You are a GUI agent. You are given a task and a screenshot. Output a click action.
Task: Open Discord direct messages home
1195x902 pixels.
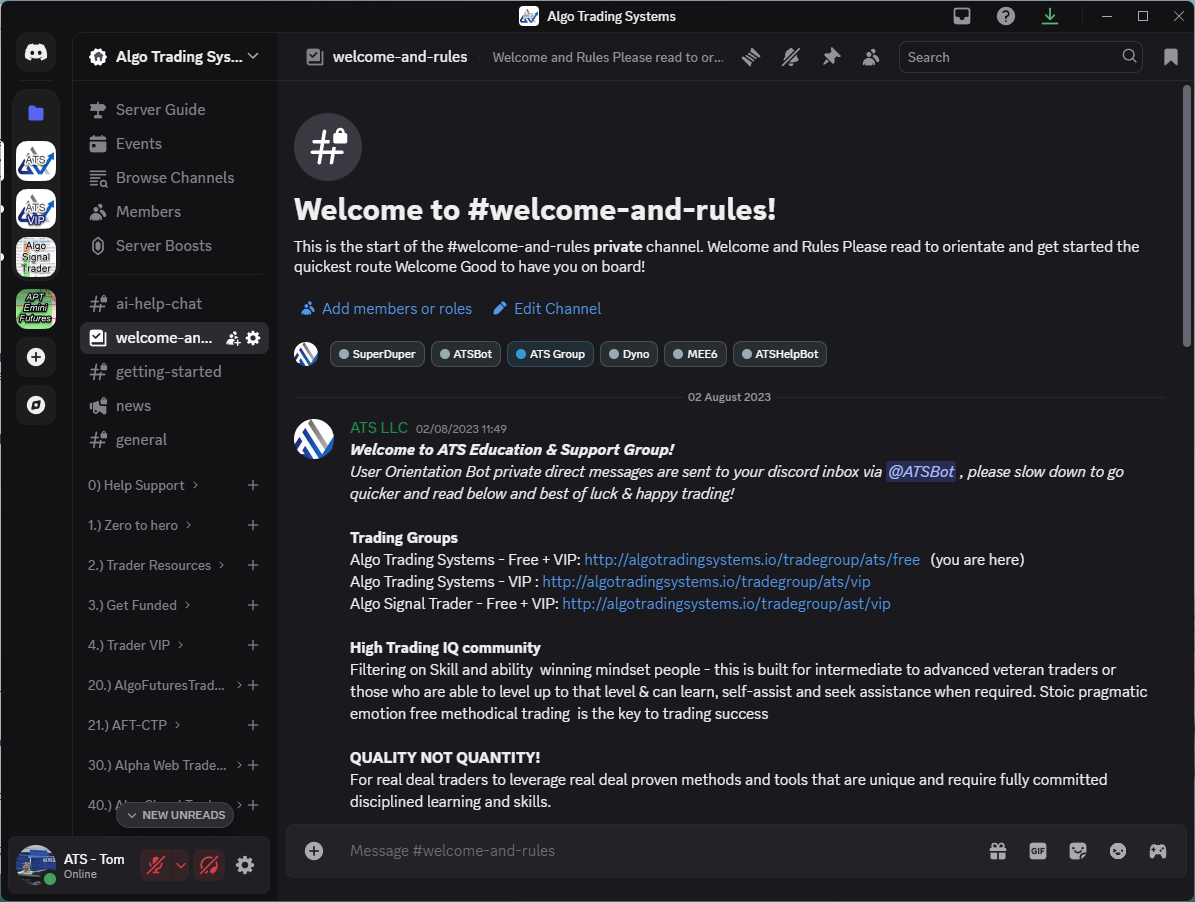pos(36,53)
